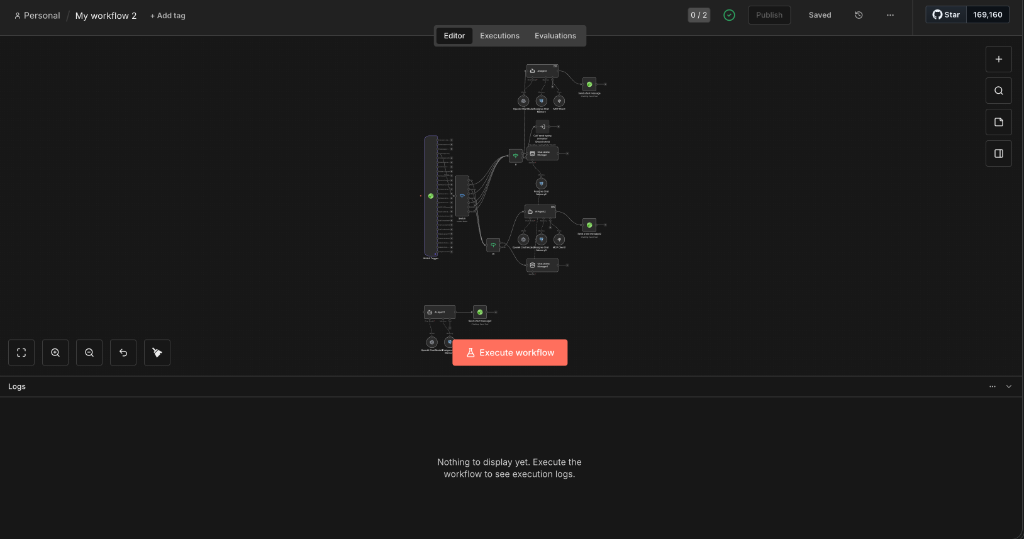Select the send message node after the detached AI Agent
This screenshot has height=539, width=1024.
tap(480, 312)
